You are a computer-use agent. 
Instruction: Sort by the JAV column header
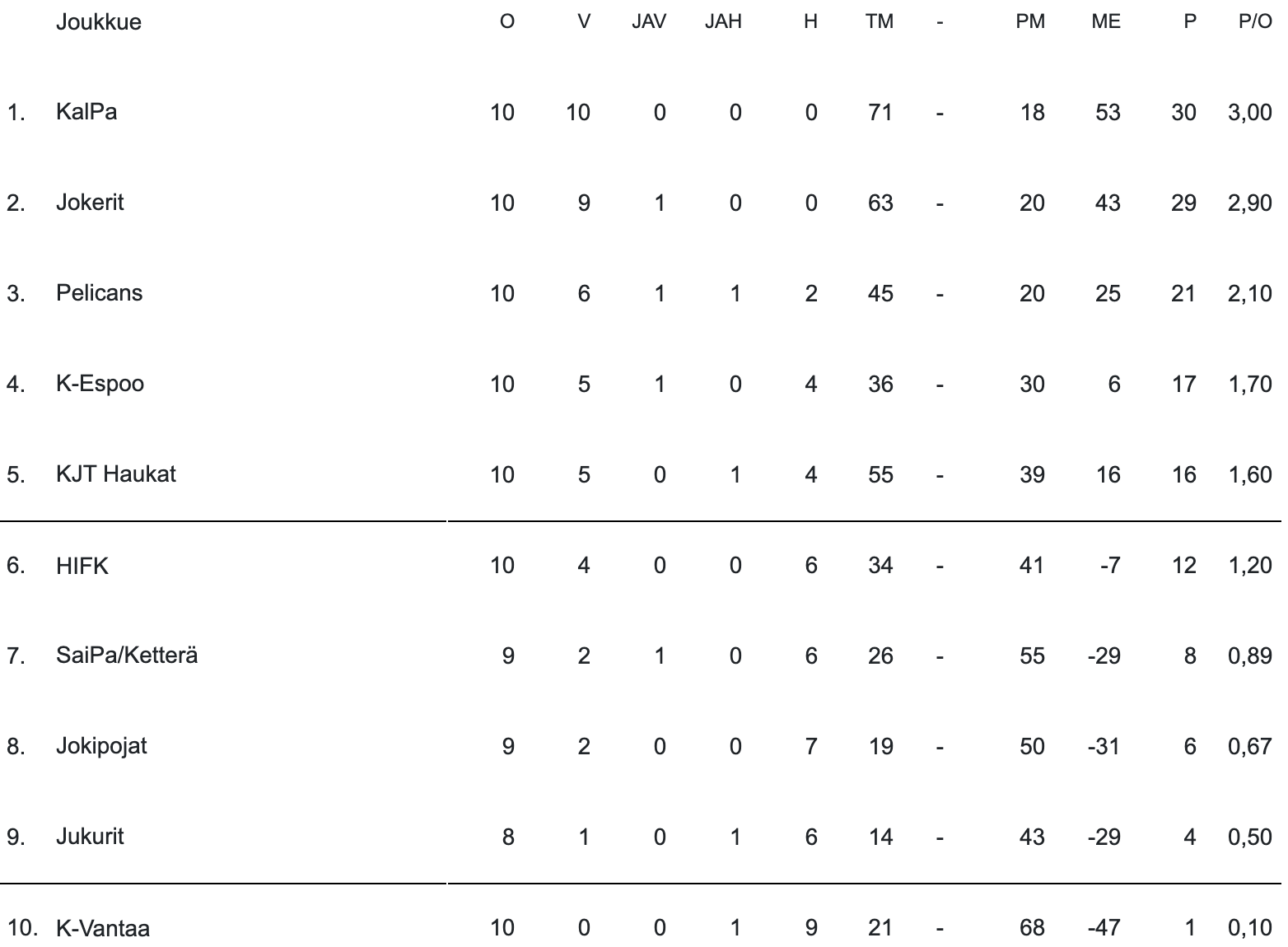(x=648, y=21)
